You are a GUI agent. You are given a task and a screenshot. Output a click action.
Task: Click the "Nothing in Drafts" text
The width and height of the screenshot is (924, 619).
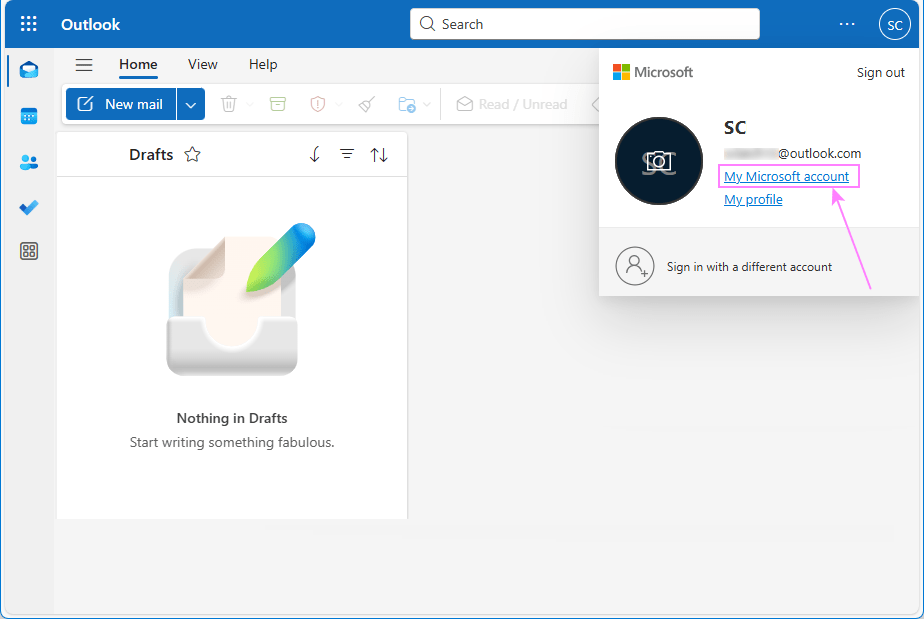click(232, 418)
